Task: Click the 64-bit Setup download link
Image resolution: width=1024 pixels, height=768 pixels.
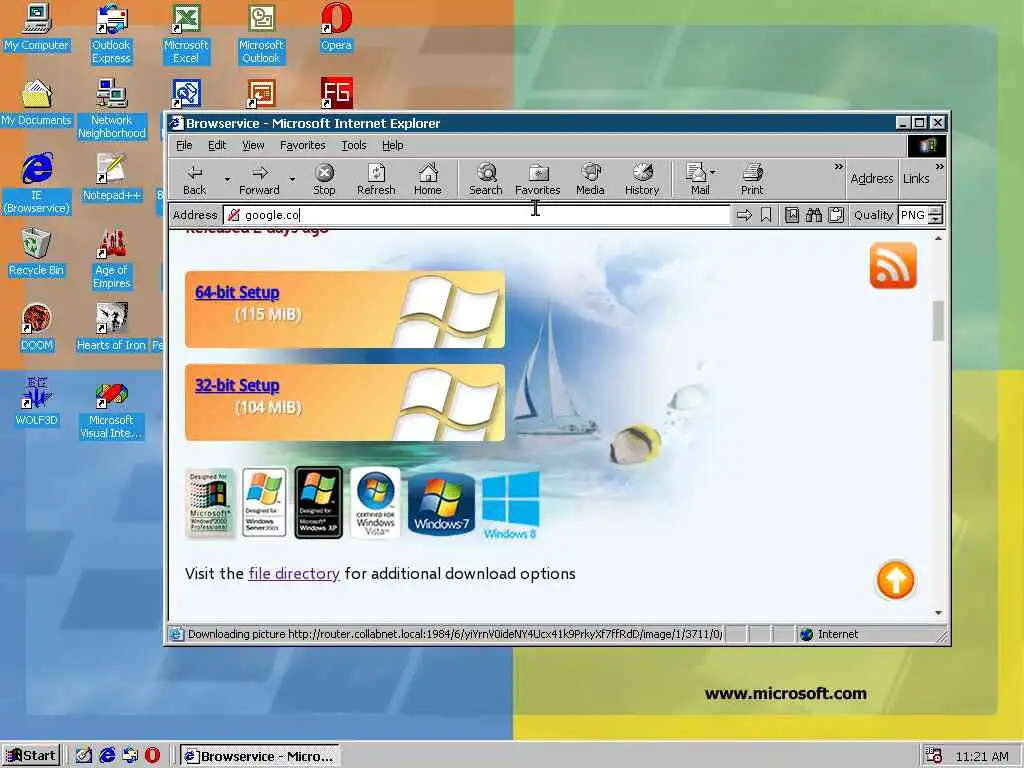Action: pos(237,292)
